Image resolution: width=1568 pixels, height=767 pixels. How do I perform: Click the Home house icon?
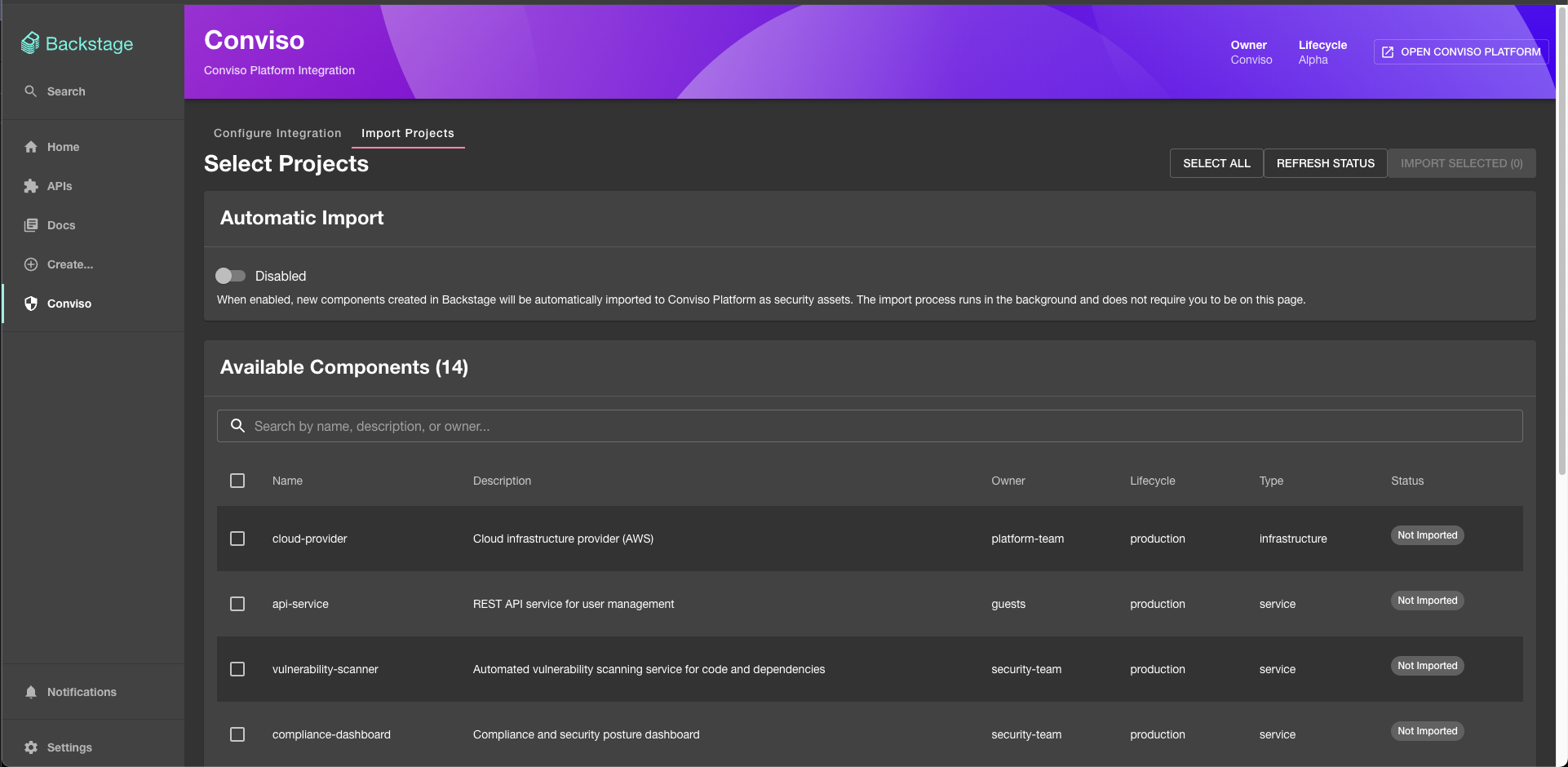click(31, 147)
